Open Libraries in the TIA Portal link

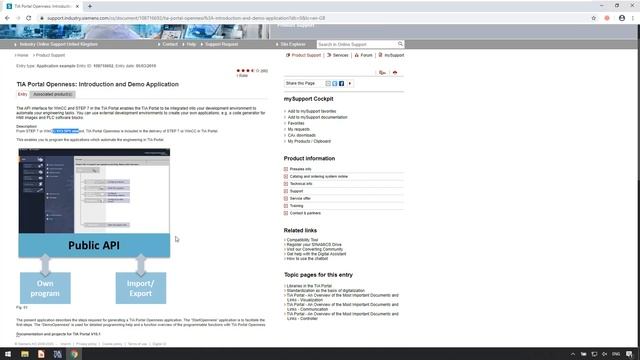(309, 286)
